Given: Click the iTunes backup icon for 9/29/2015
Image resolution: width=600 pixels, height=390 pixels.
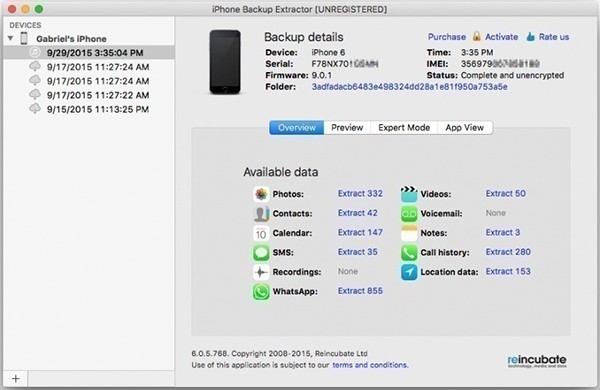Looking at the screenshot, I should (x=35, y=52).
